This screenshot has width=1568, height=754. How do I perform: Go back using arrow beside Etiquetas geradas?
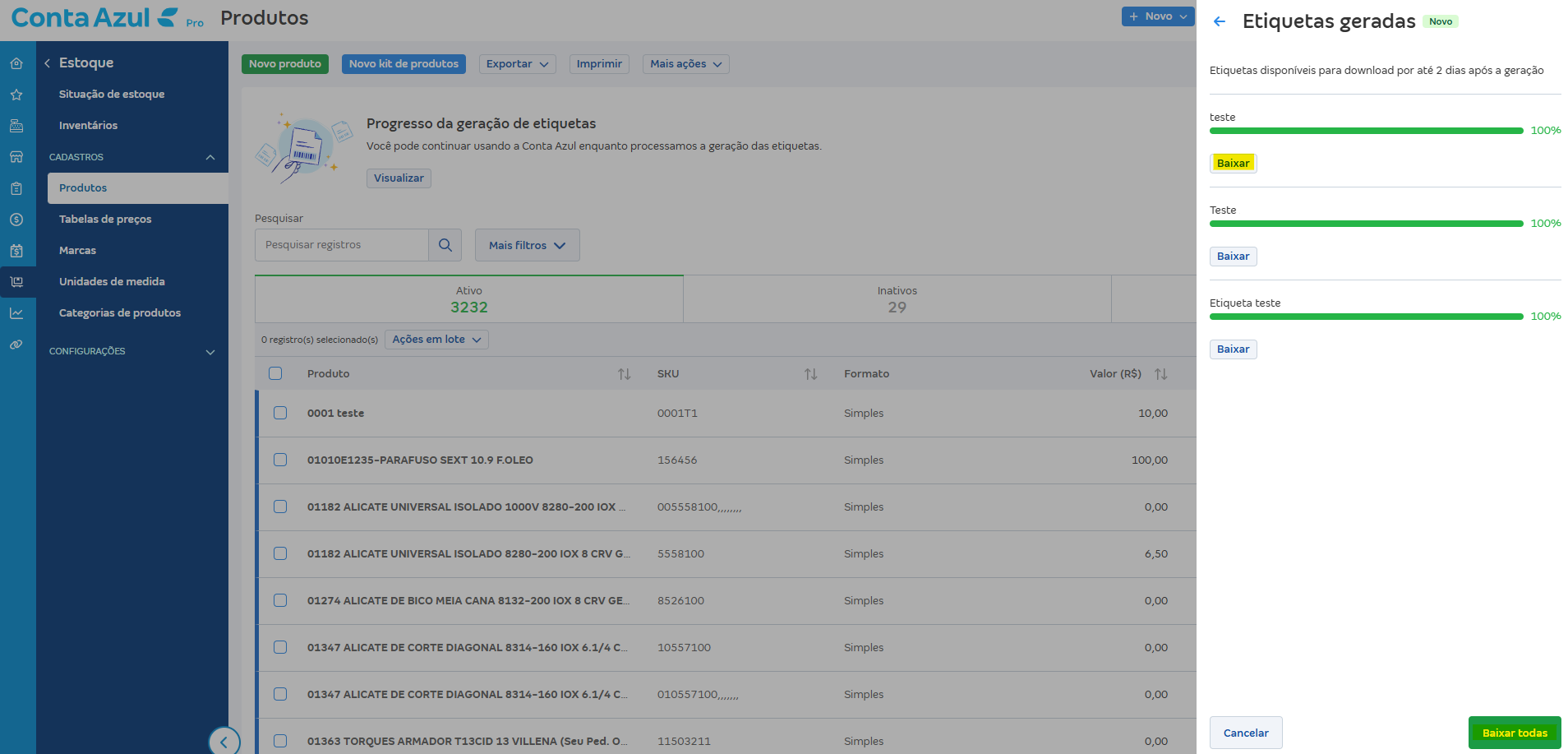pos(1220,21)
